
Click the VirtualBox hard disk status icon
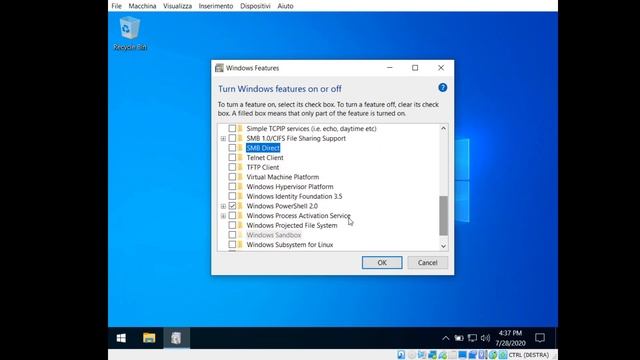click(401, 355)
